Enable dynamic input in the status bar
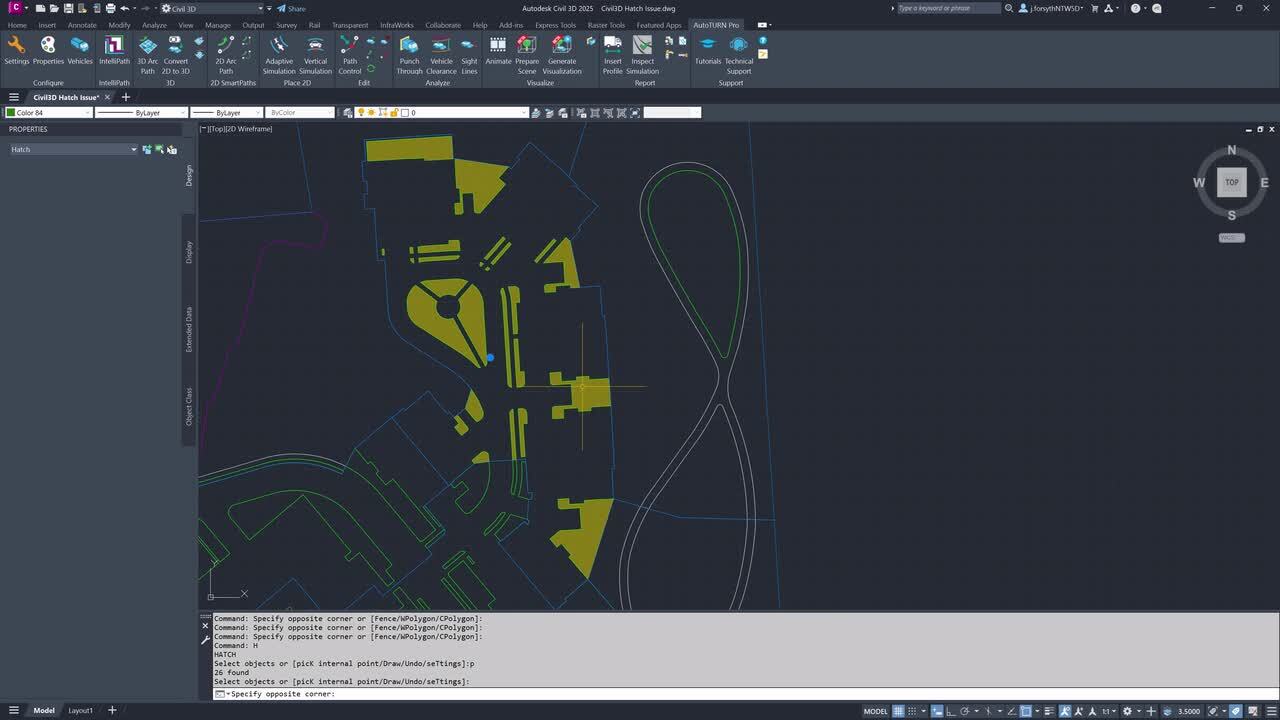The width and height of the screenshot is (1280, 720). [x=936, y=710]
